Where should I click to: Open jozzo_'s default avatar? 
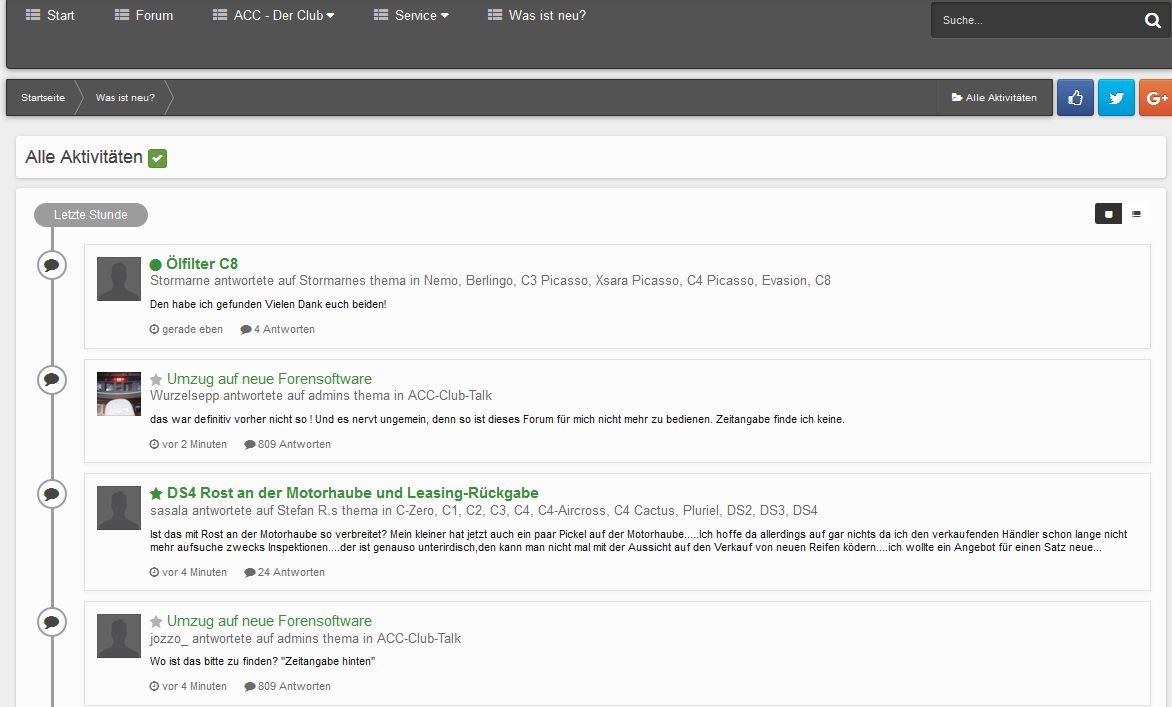click(119, 636)
